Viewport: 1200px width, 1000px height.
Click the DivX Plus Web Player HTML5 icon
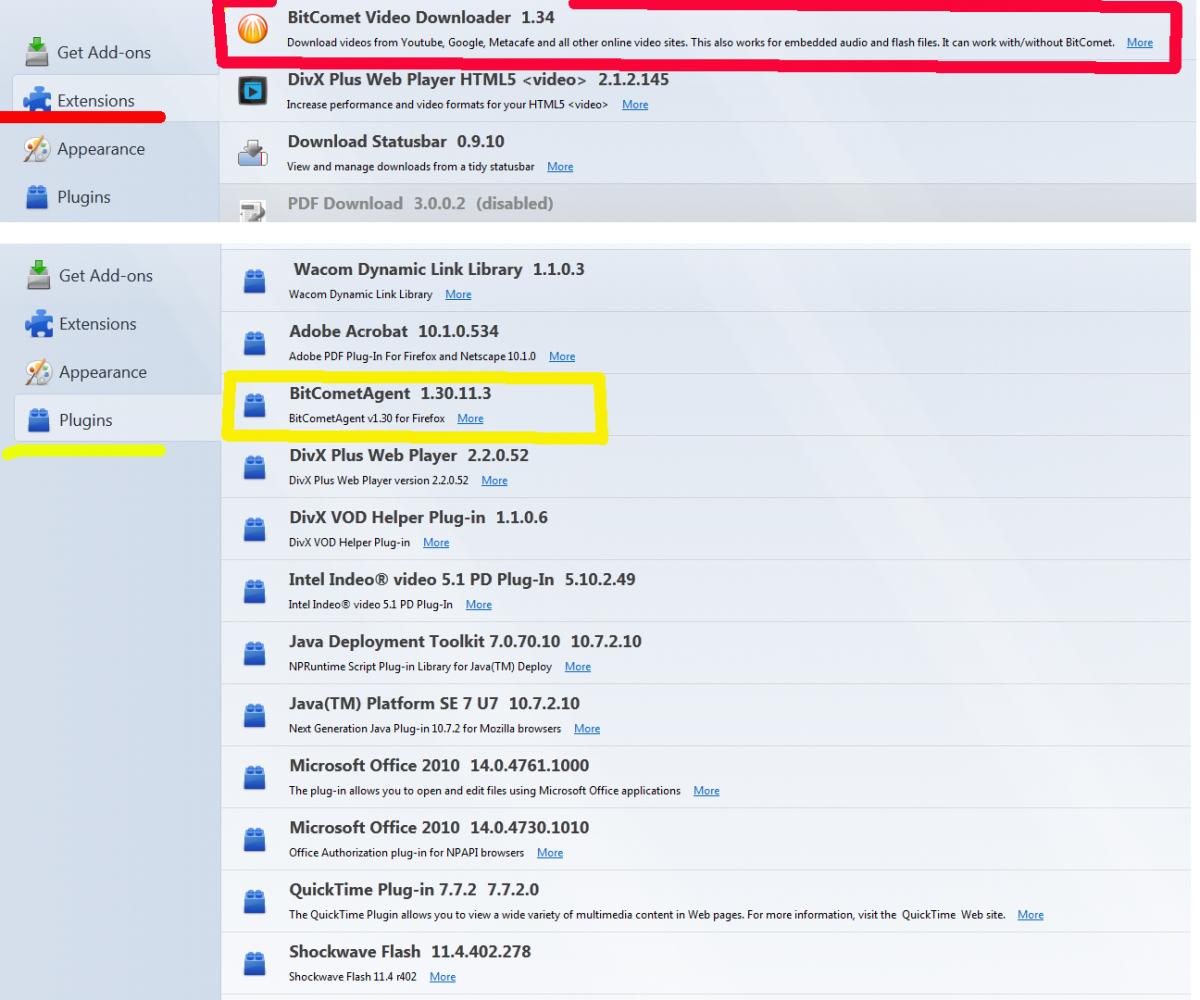[251, 93]
